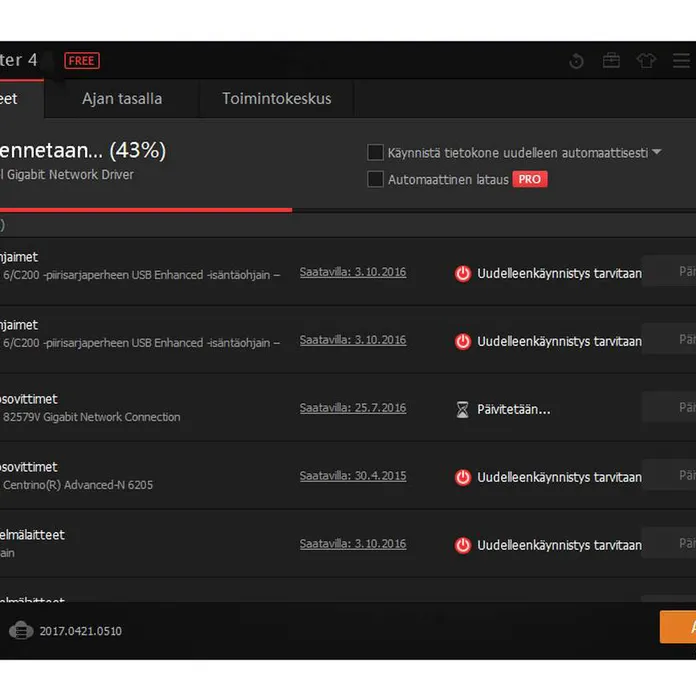Open the Saatavilla: 30.4.2015 link
696x696 pixels.
point(353,476)
